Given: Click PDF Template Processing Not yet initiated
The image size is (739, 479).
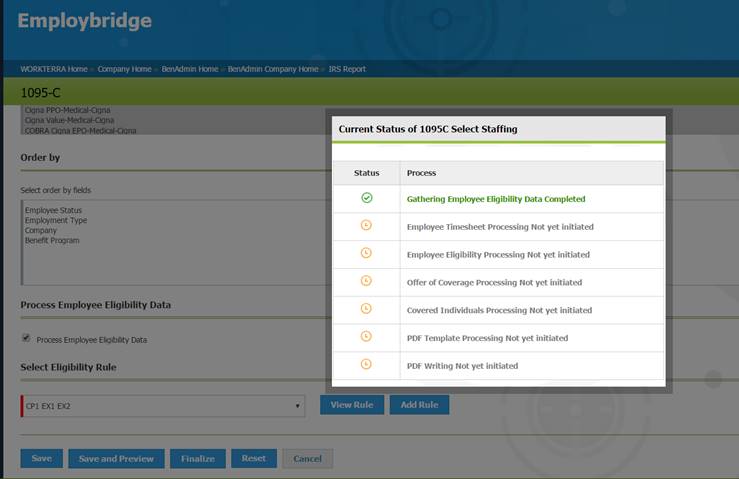Looking at the screenshot, I should [487, 338].
